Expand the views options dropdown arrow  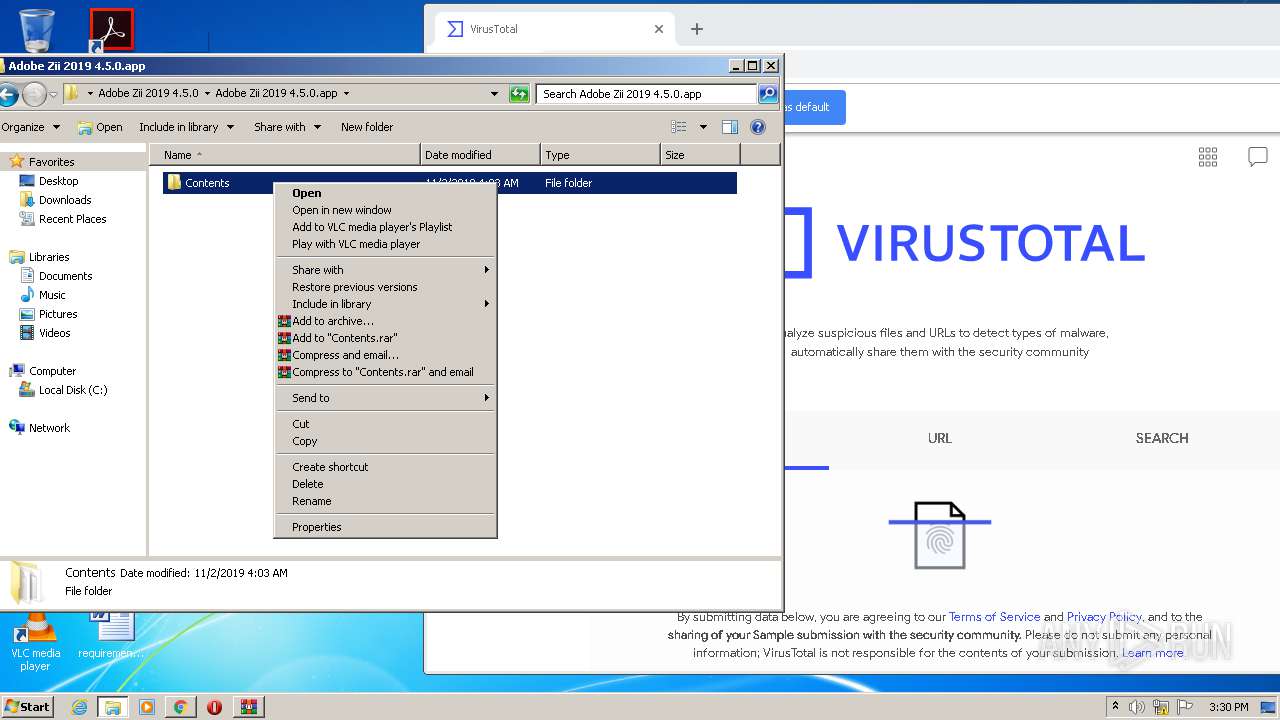pyautogui.click(x=703, y=127)
